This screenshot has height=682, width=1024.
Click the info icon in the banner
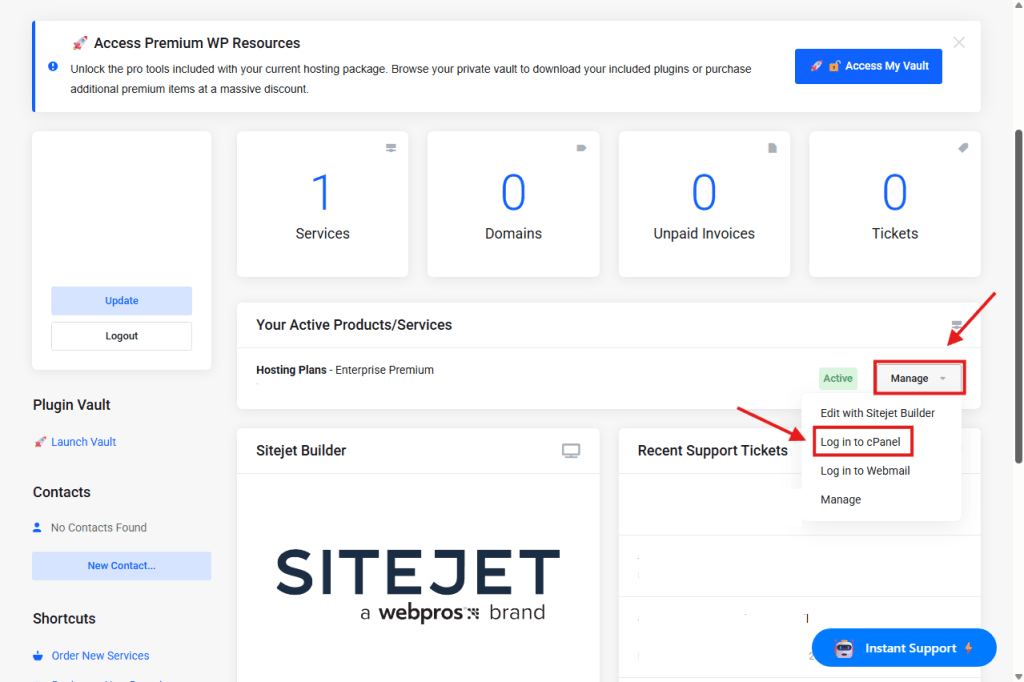point(53,66)
